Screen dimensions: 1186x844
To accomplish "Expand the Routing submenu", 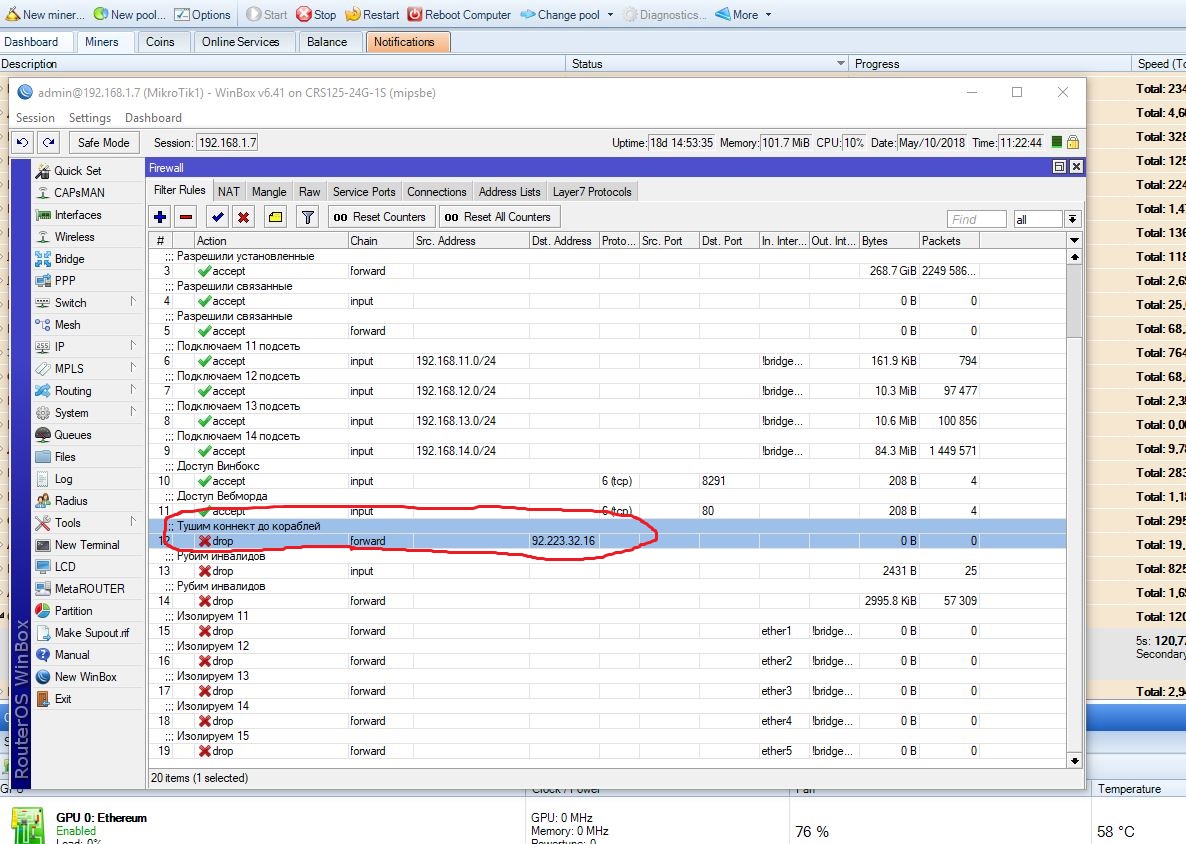I will pos(133,389).
